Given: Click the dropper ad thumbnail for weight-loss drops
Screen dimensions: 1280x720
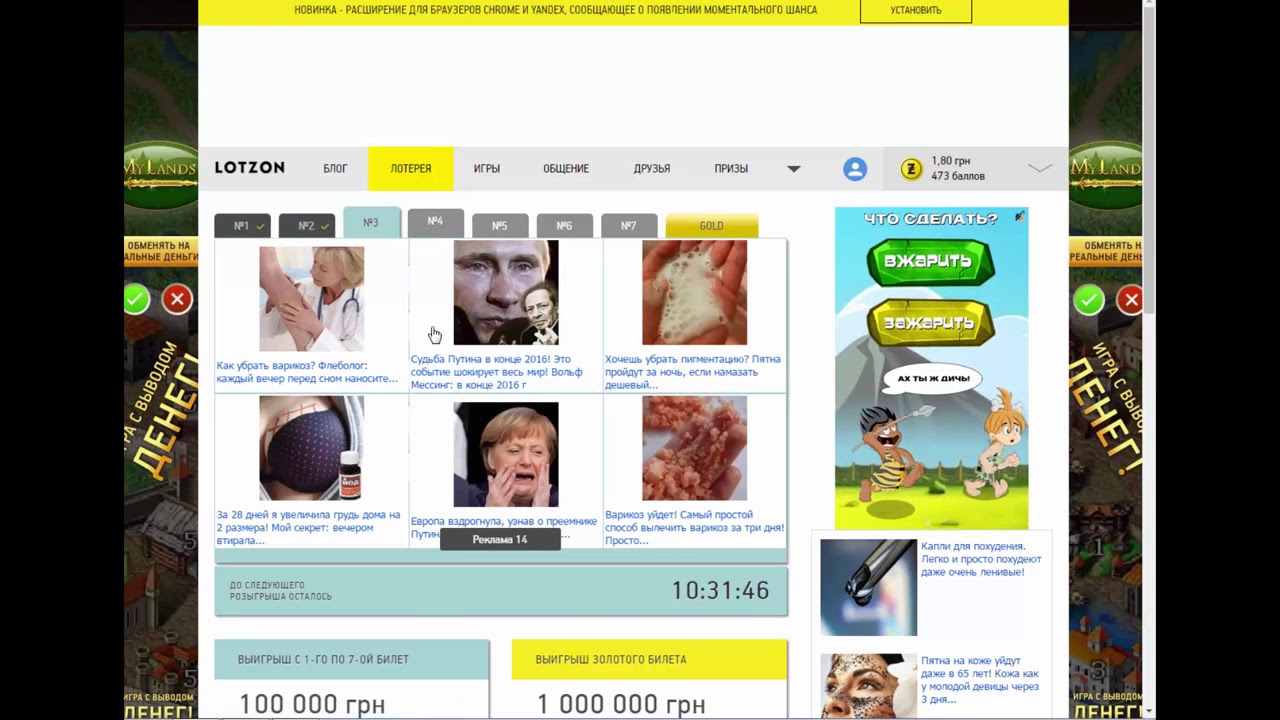Looking at the screenshot, I should coord(868,588).
